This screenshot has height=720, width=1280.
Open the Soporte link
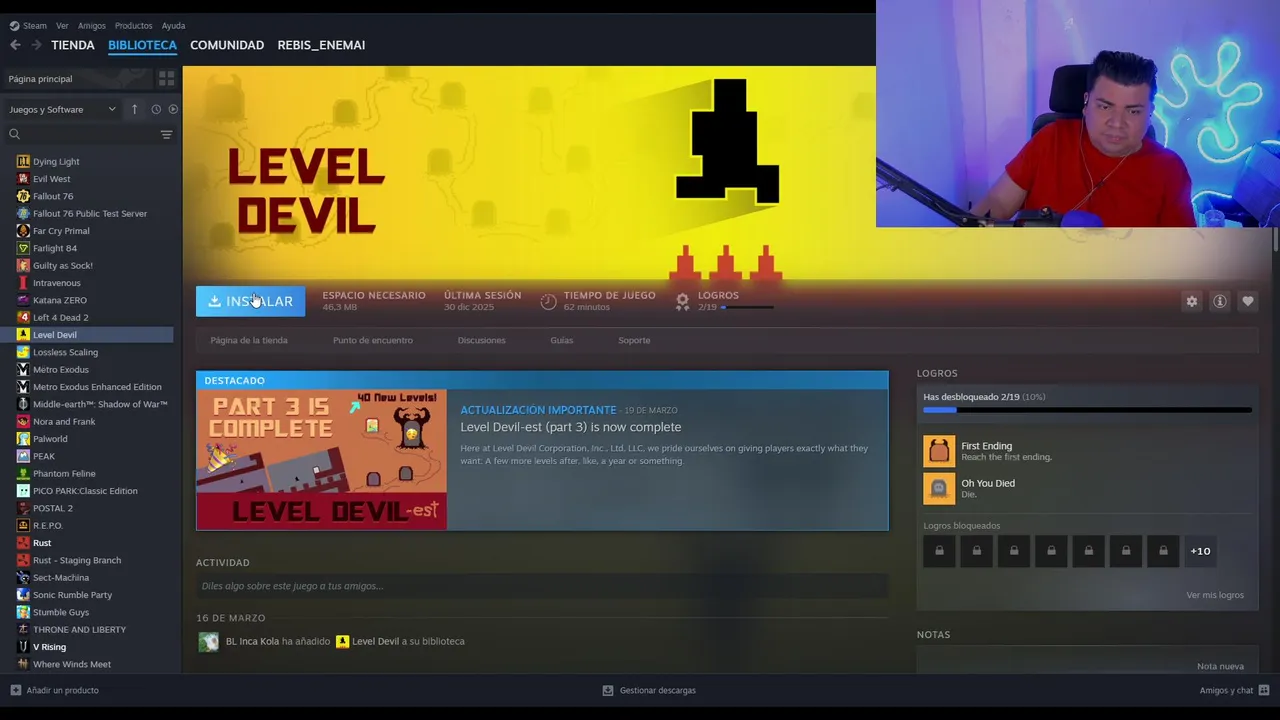click(x=634, y=340)
